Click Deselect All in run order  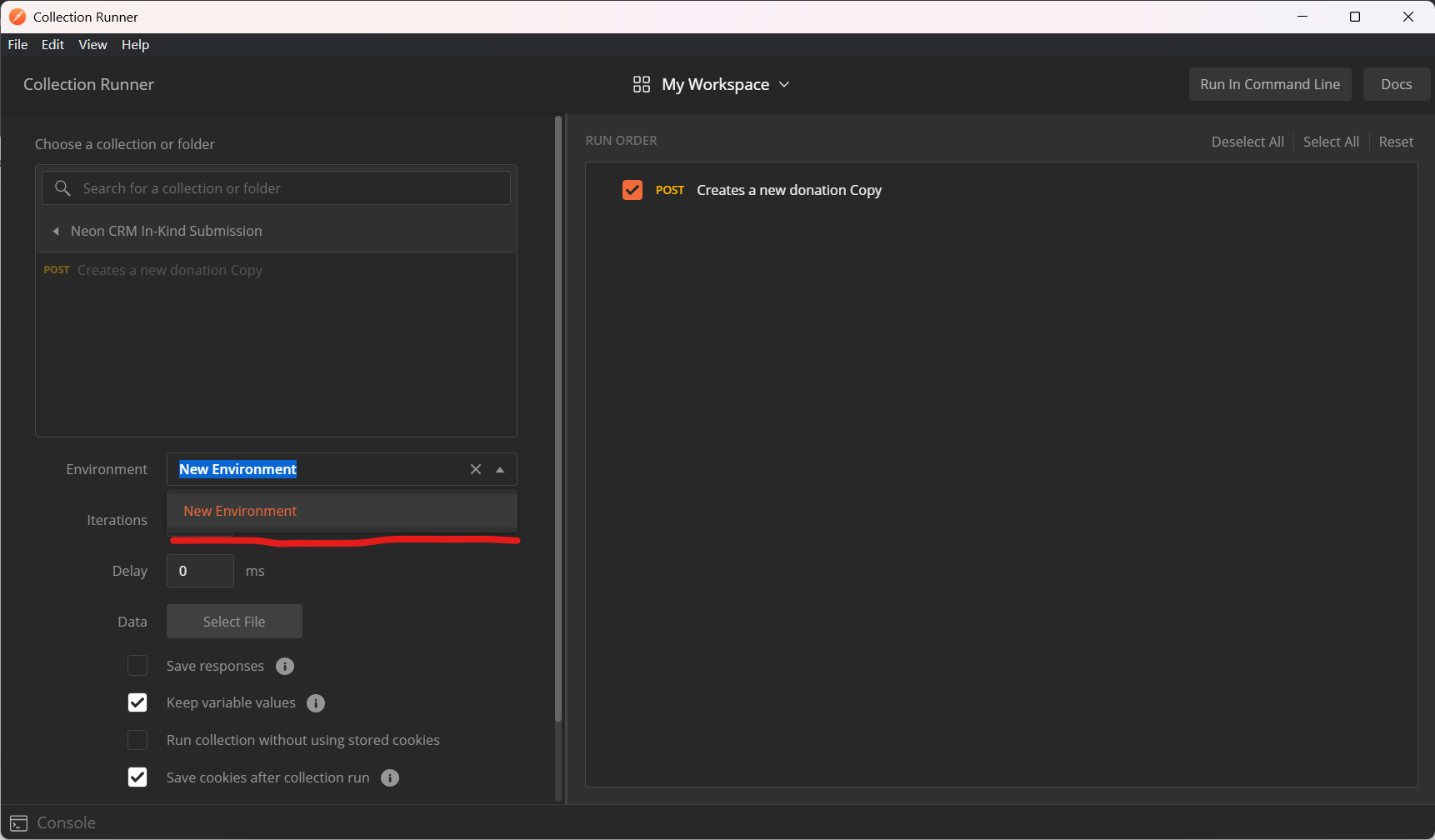pos(1247,142)
